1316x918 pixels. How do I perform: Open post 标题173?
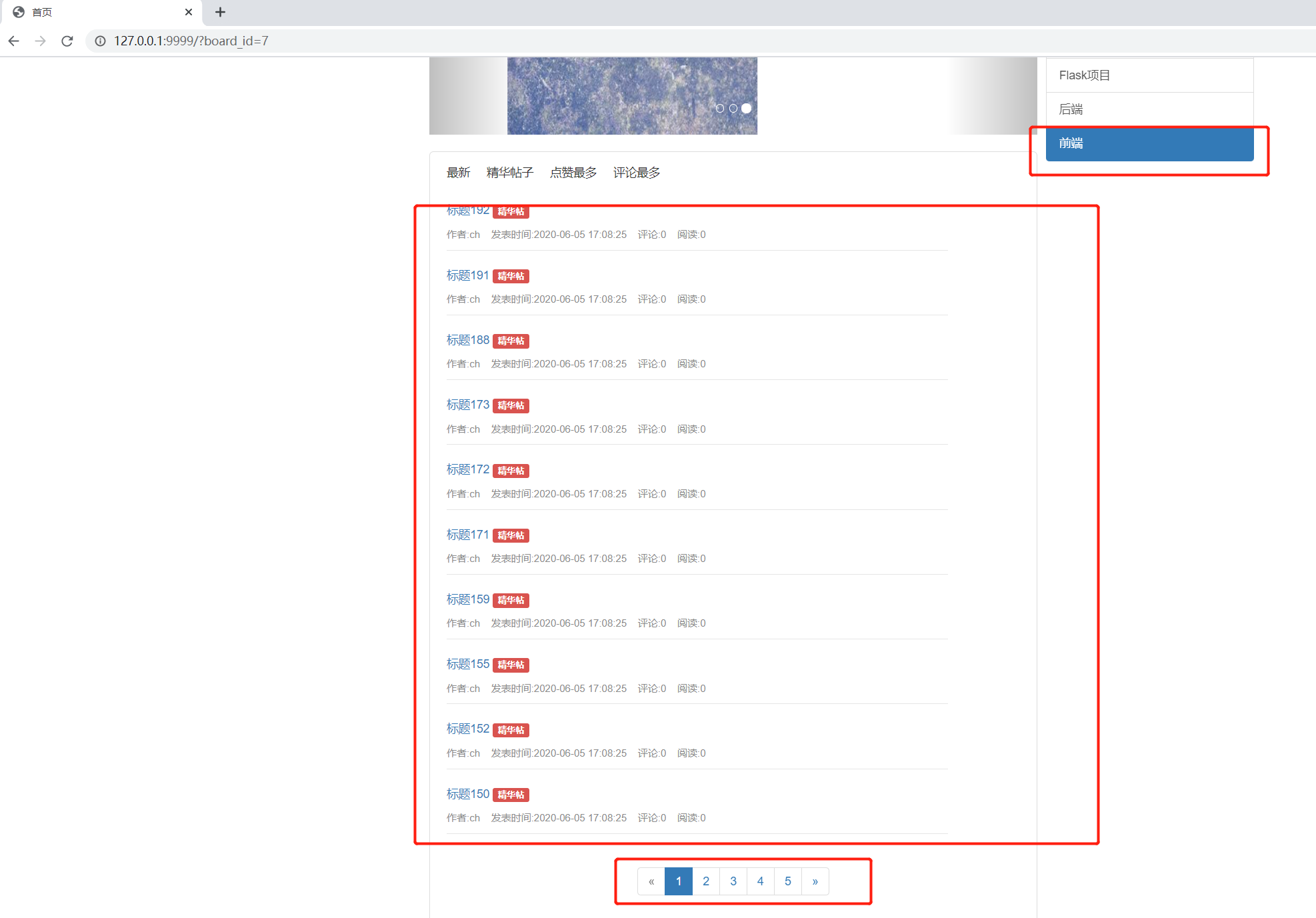coord(467,405)
